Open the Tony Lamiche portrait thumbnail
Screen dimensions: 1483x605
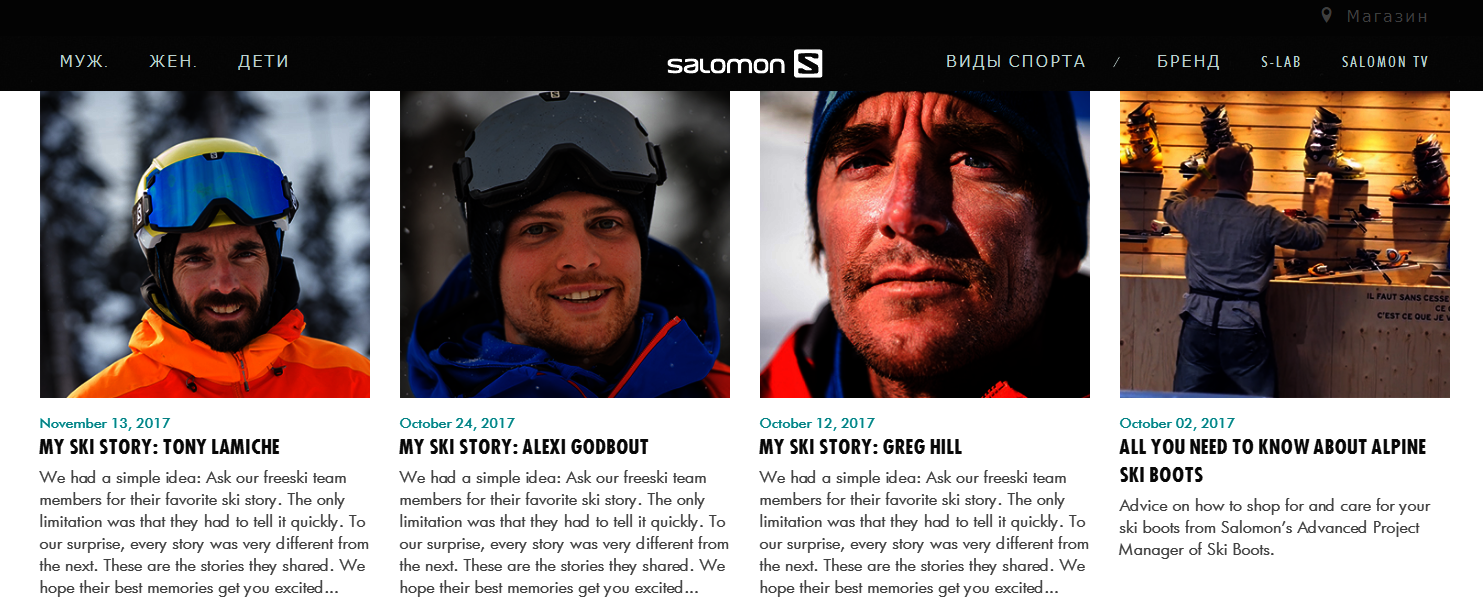pyautogui.click(x=205, y=244)
